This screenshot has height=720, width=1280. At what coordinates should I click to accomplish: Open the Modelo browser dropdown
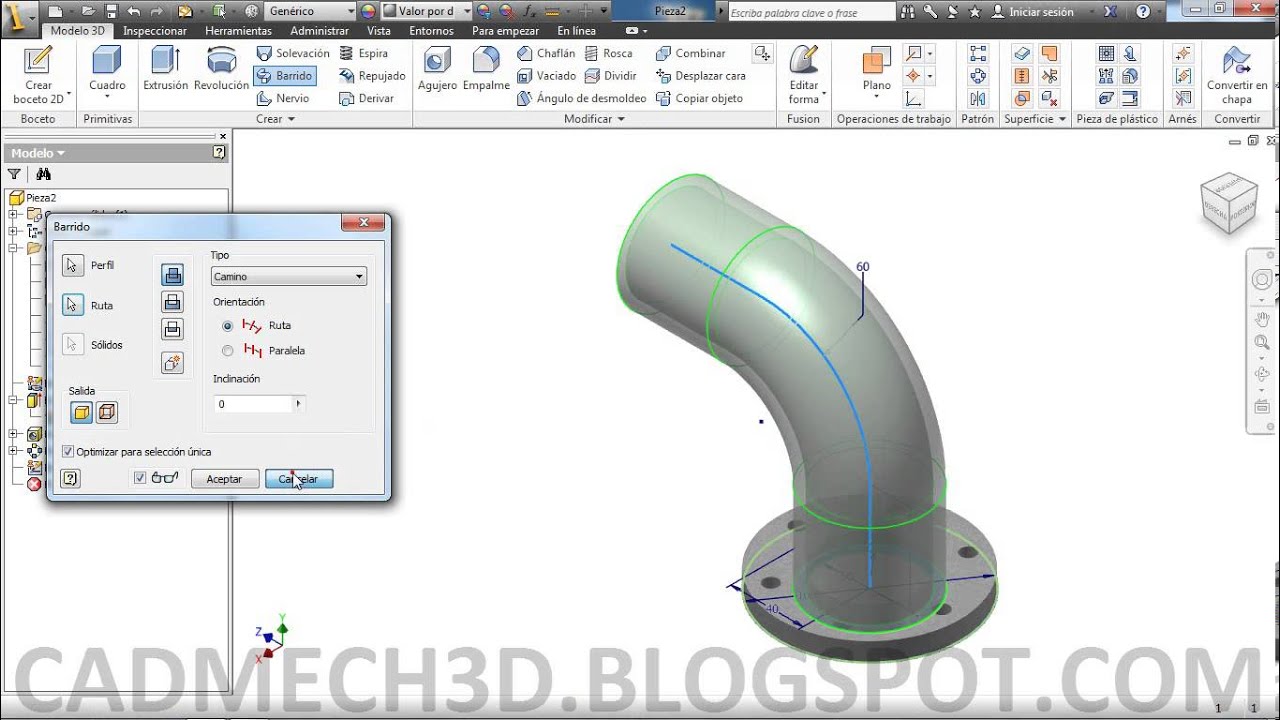[x=38, y=153]
